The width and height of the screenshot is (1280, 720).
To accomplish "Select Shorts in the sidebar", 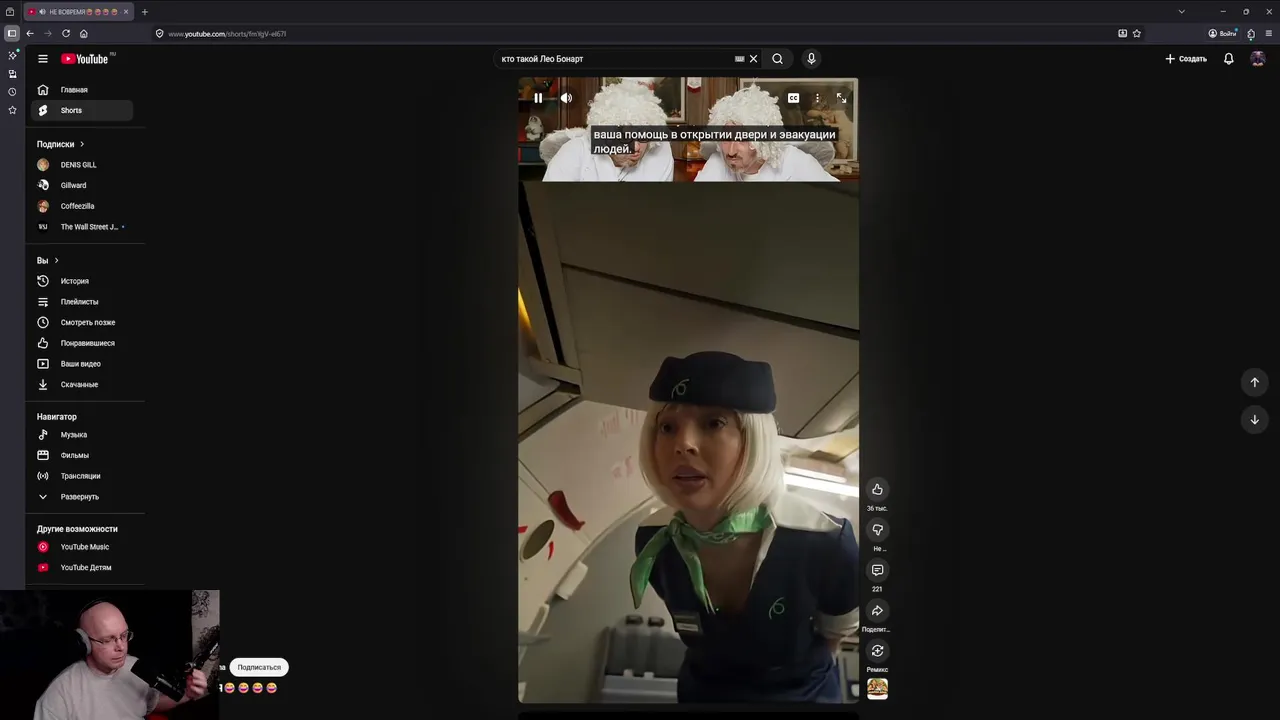I will click(82, 110).
